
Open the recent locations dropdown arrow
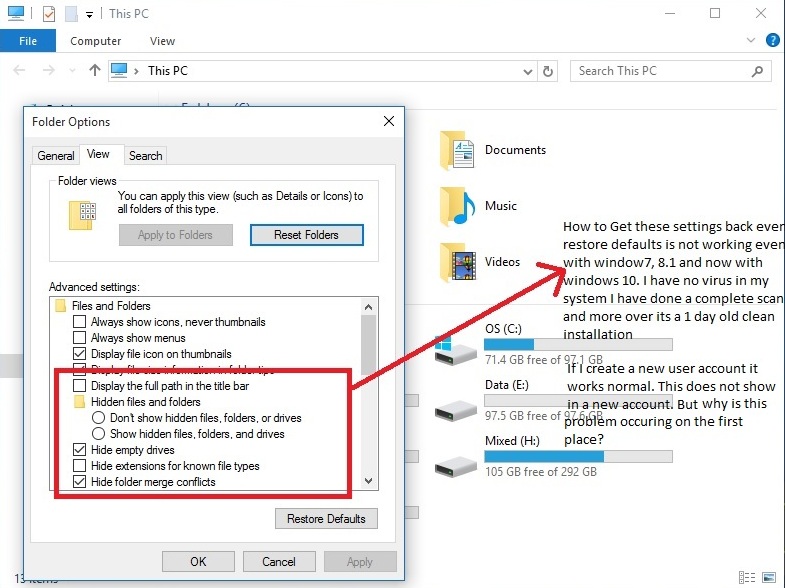pyautogui.click(x=72, y=71)
